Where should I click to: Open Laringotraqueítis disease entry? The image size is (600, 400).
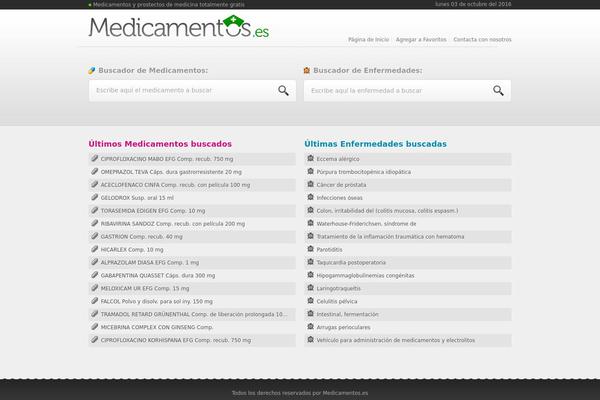(x=339, y=289)
